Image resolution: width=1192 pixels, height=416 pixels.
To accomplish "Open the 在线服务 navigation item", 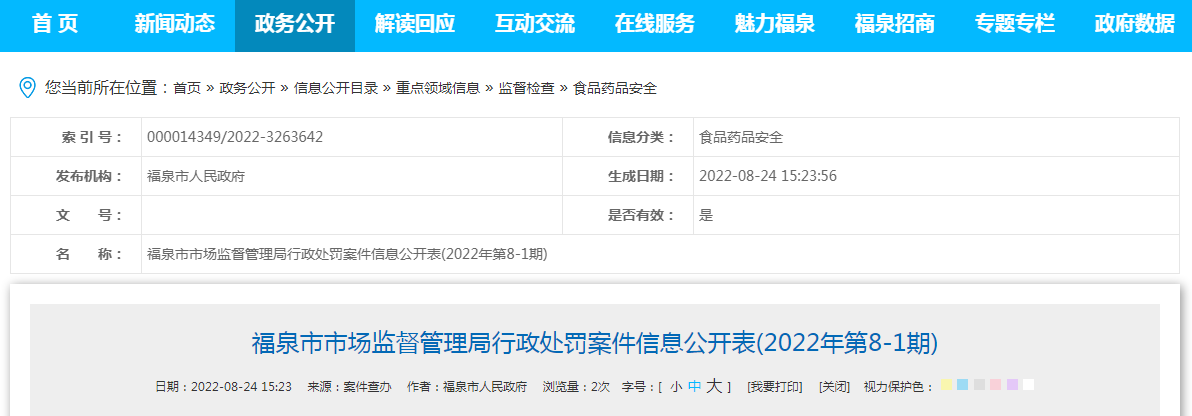I will coord(655,25).
